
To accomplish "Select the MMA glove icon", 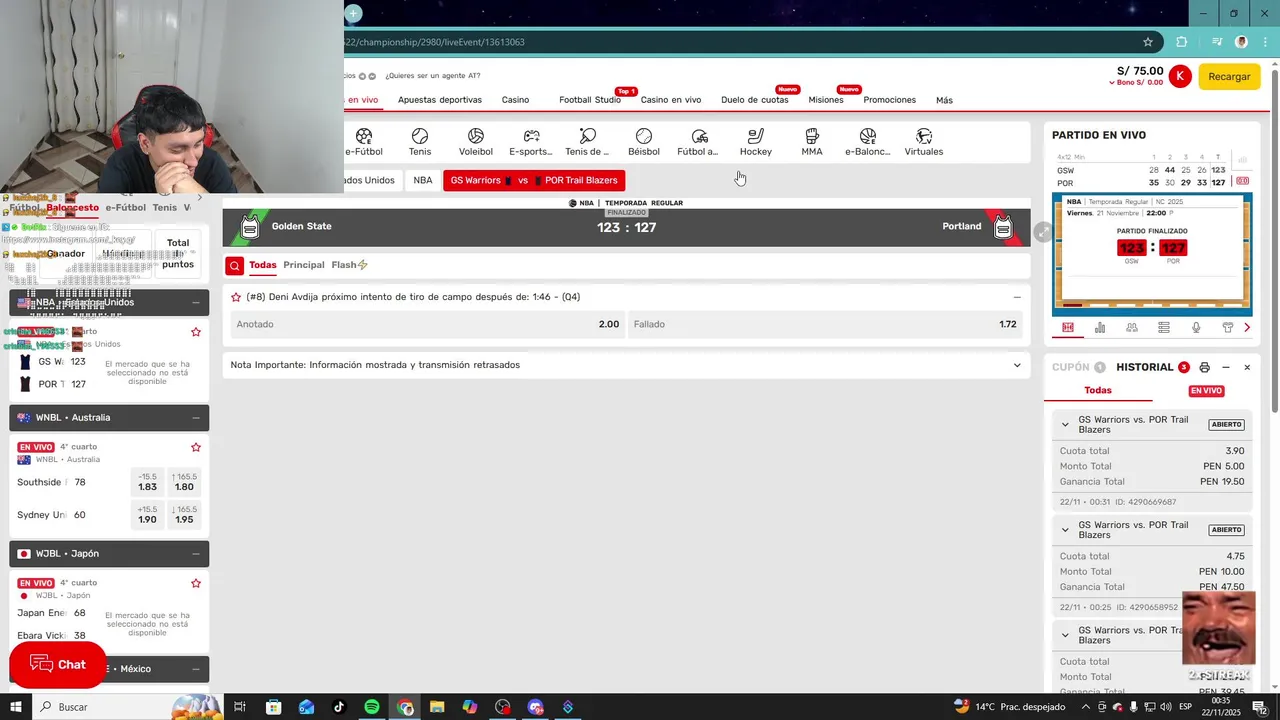I will (x=812, y=142).
